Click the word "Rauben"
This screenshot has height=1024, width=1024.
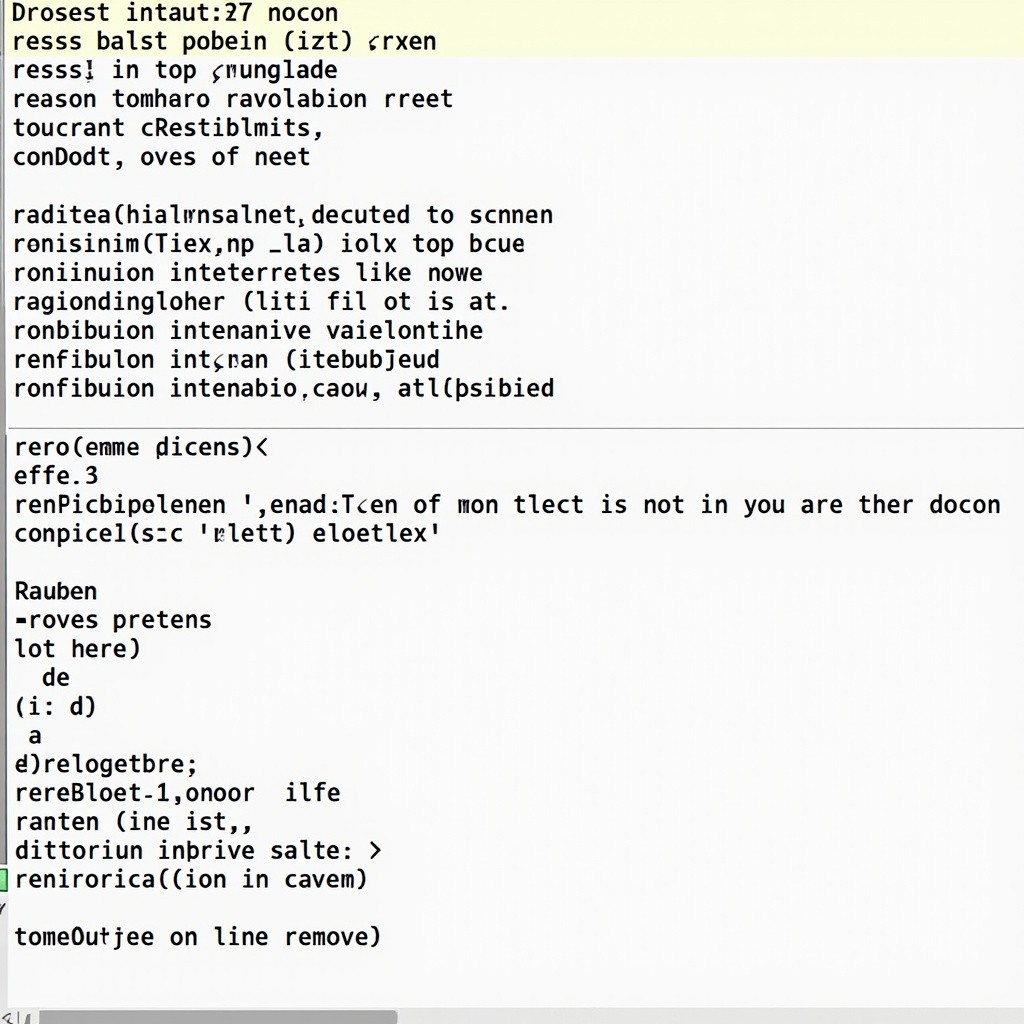pos(56,592)
